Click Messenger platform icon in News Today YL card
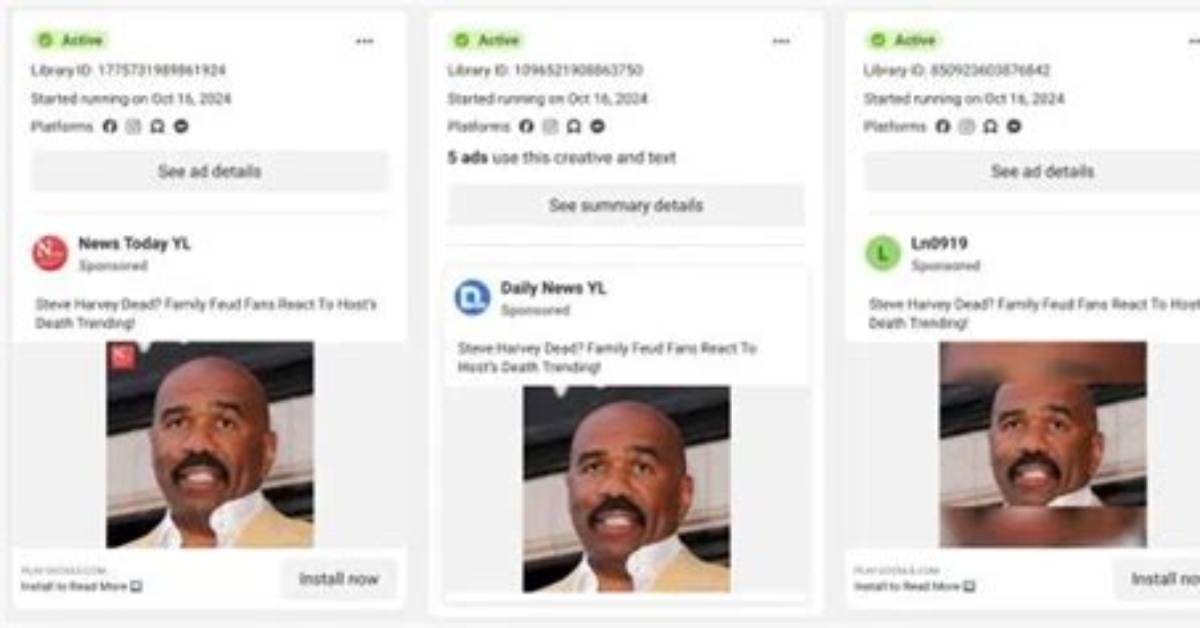The width and height of the screenshot is (1200, 628). (181, 127)
